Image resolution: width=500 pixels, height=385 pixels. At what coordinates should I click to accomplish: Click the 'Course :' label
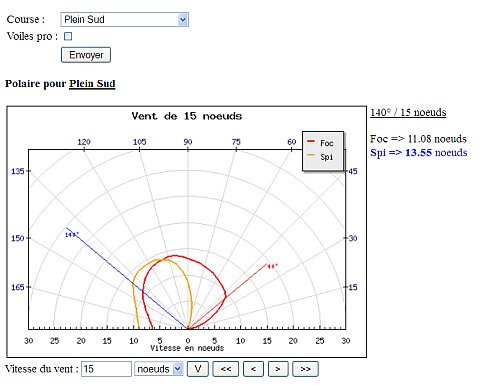(26, 19)
